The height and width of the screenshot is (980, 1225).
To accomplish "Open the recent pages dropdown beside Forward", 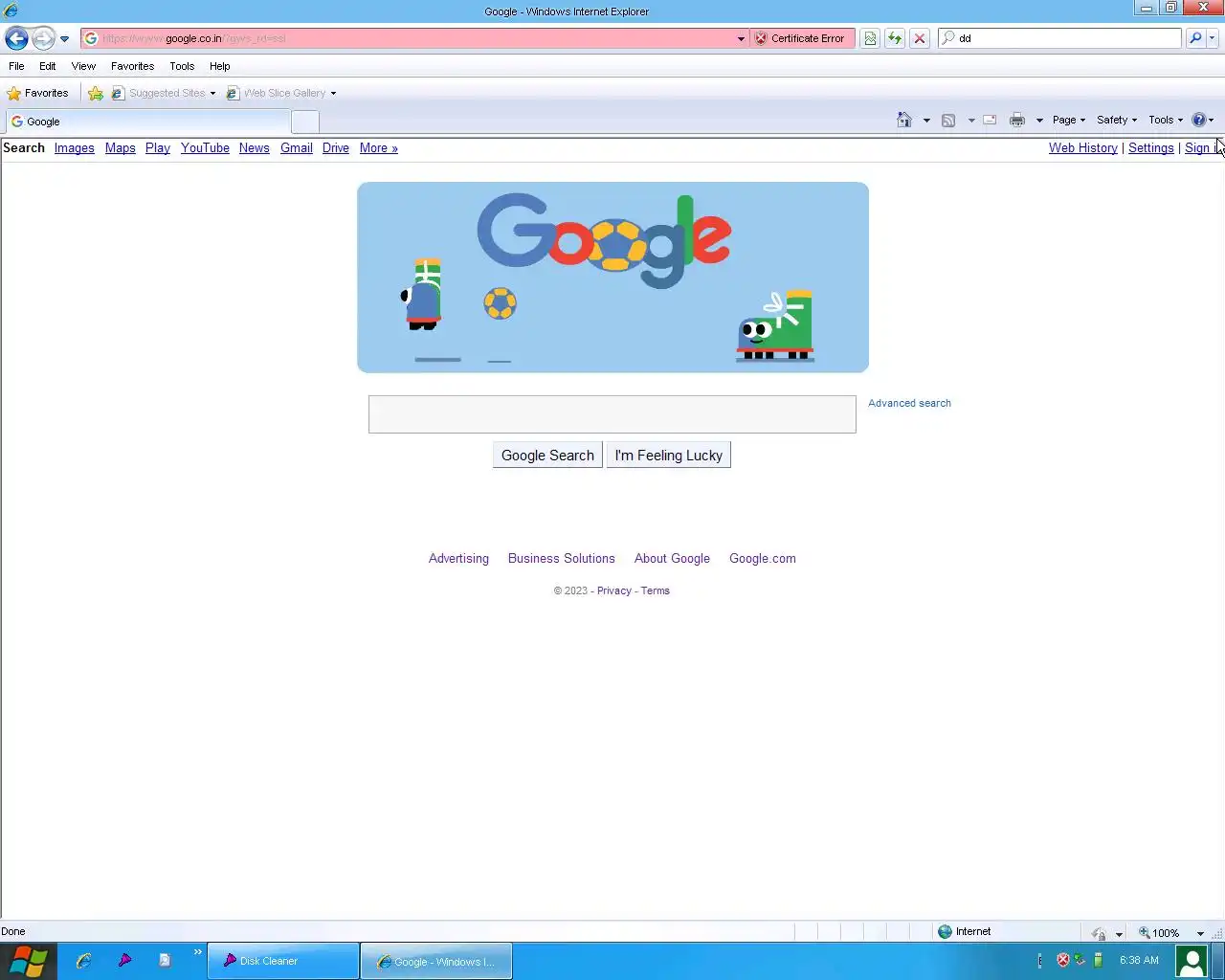I will point(64,39).
